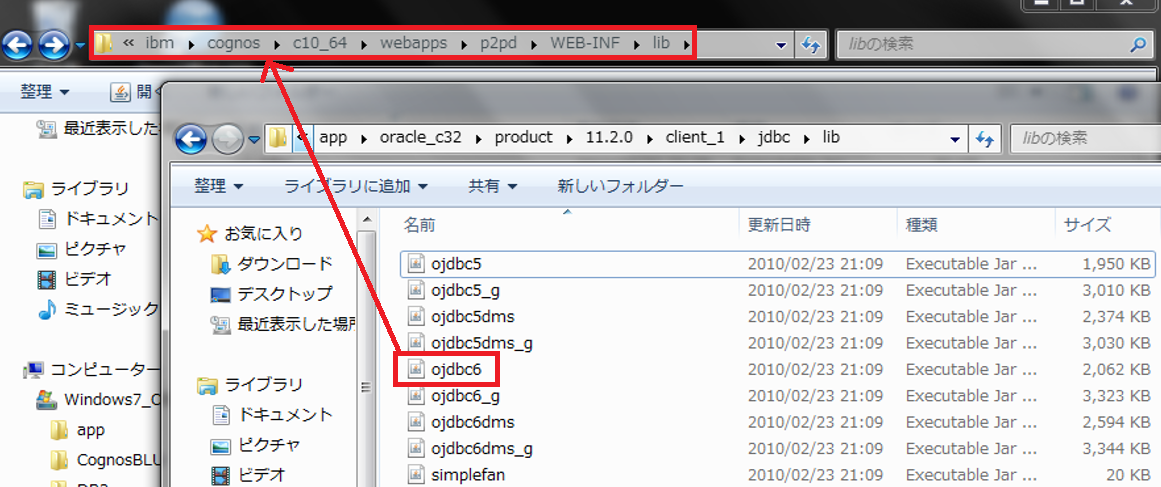Image resolution: width=1161 pixels, height=487 pixels.
Task: Open ライブラリに追加 dropdown
Action: click(x=356, y=186)
